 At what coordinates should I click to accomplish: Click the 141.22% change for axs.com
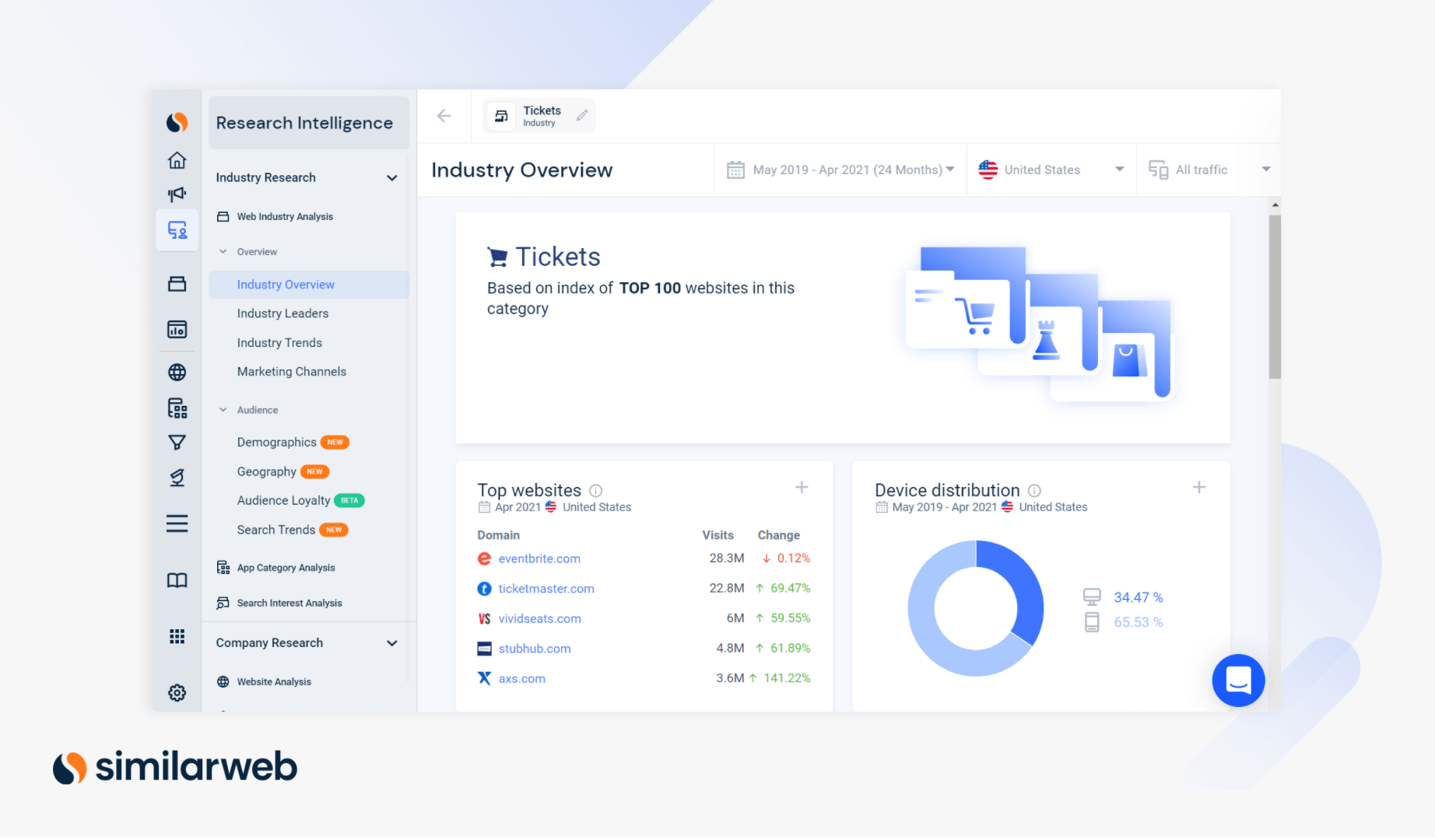click(x=787, y=678)
